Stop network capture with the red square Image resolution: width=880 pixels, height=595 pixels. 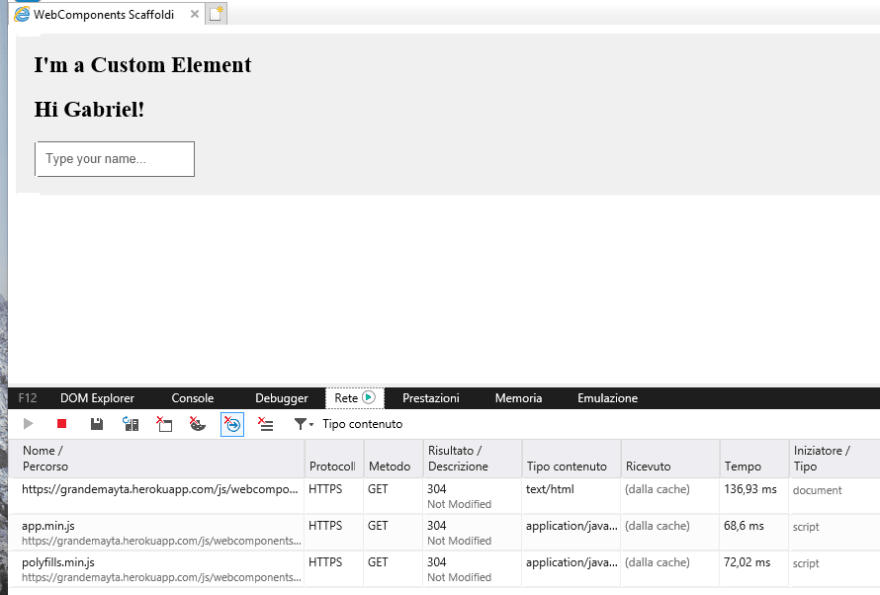pyautogui.click(x=62, y=424)
